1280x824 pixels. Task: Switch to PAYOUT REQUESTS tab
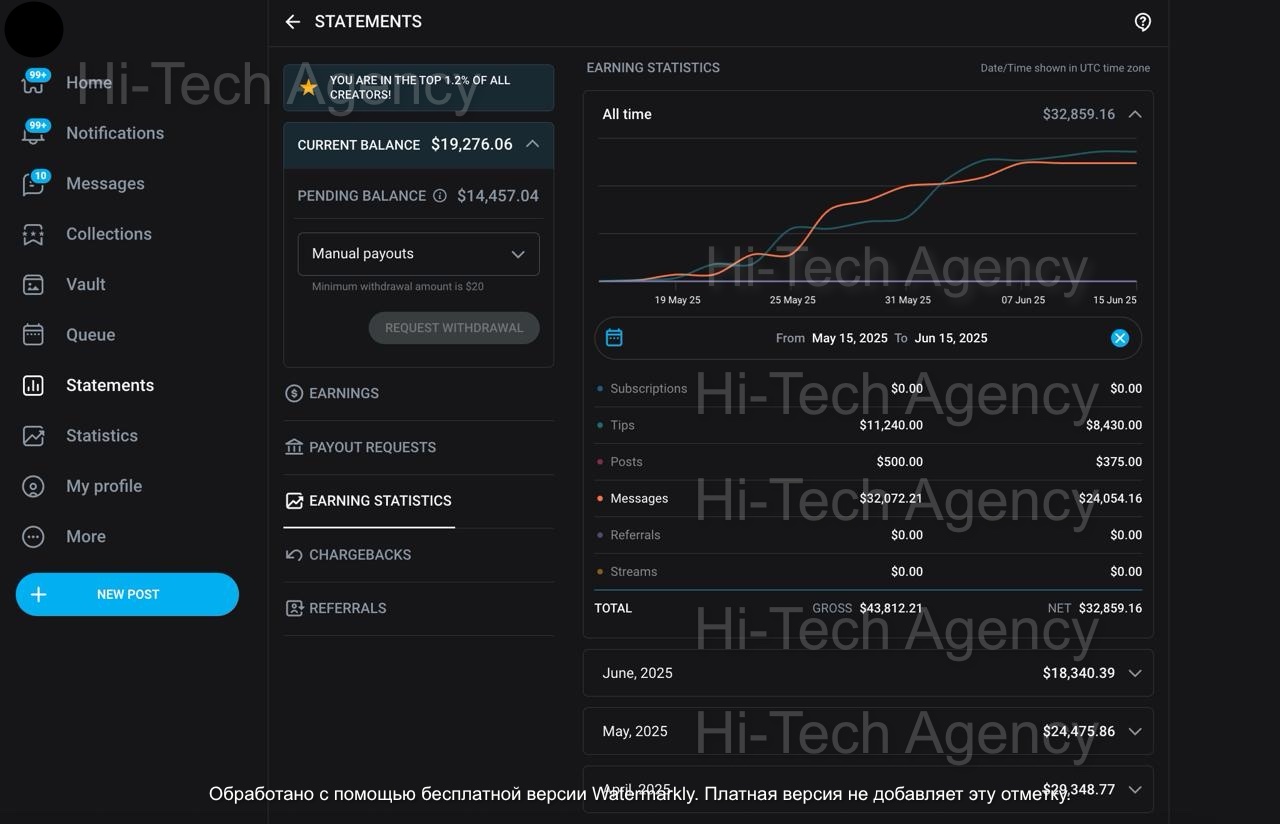click(x=372, y=447)
